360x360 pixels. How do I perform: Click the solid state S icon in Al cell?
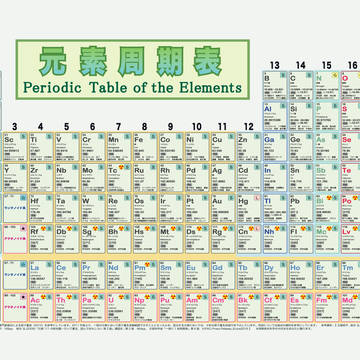click(x=283, y=106)
